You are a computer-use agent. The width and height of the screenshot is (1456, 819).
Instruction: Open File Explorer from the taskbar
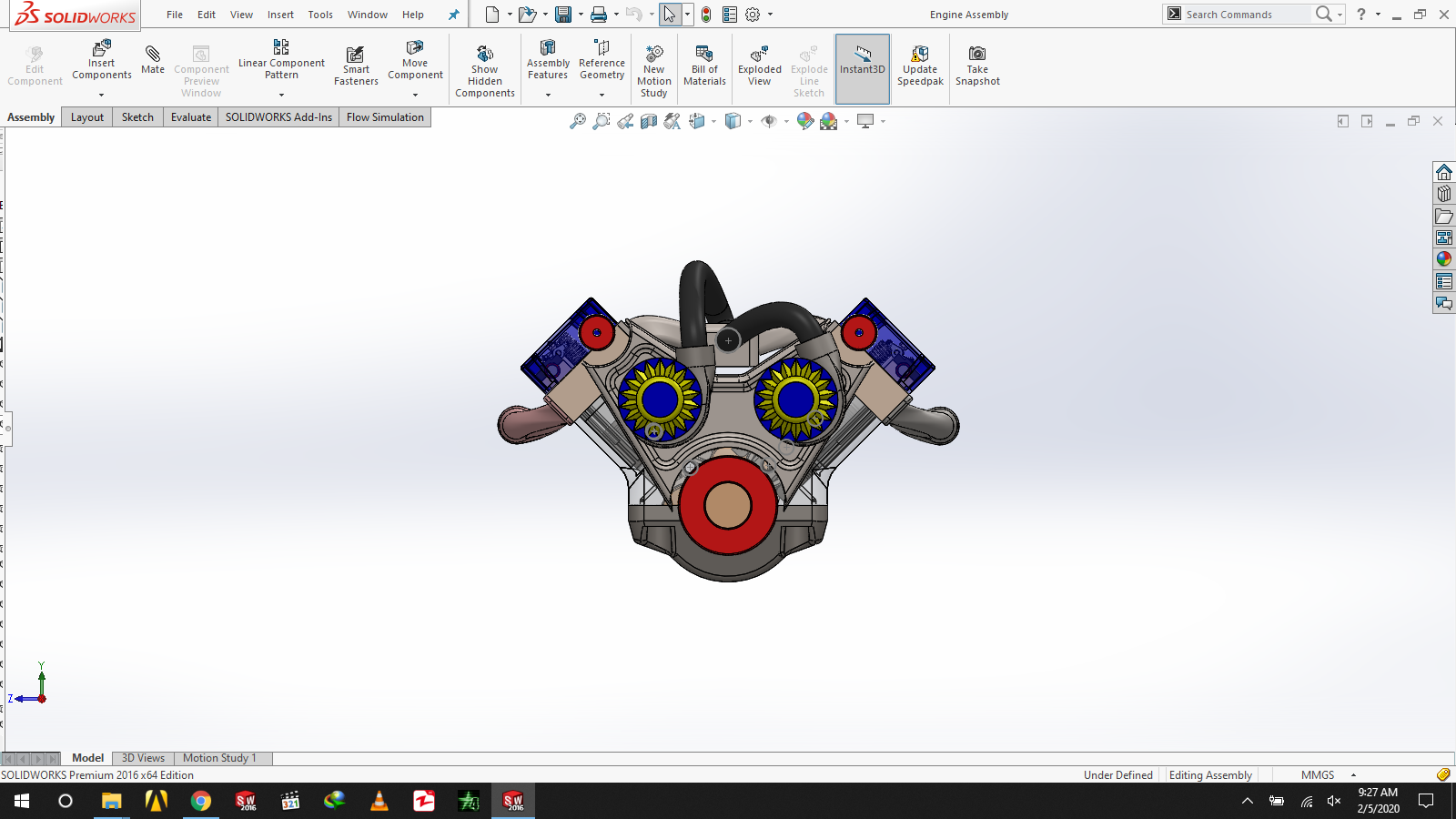tap(112, 801)
